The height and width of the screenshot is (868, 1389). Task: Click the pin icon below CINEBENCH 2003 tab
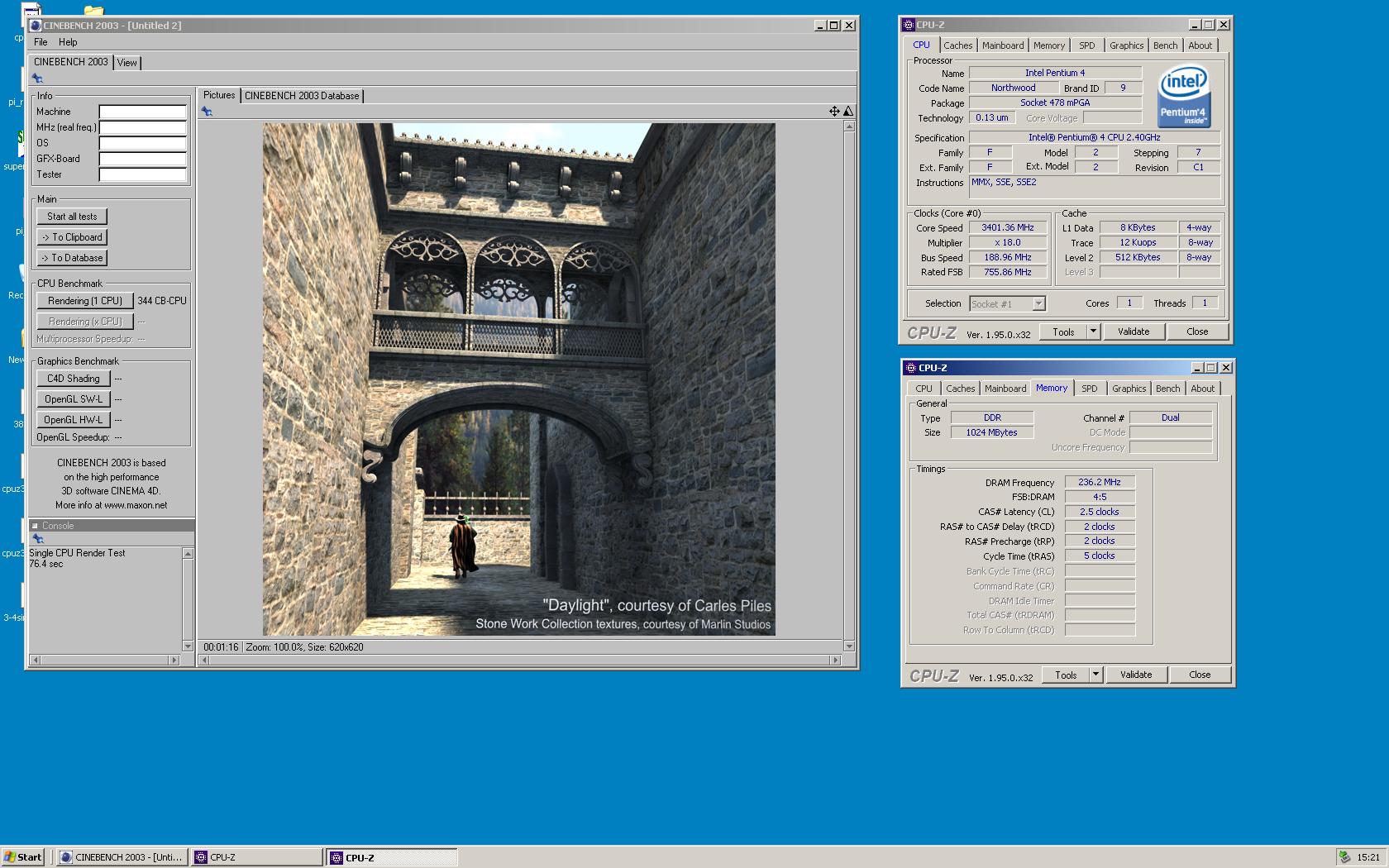(37, 79)
